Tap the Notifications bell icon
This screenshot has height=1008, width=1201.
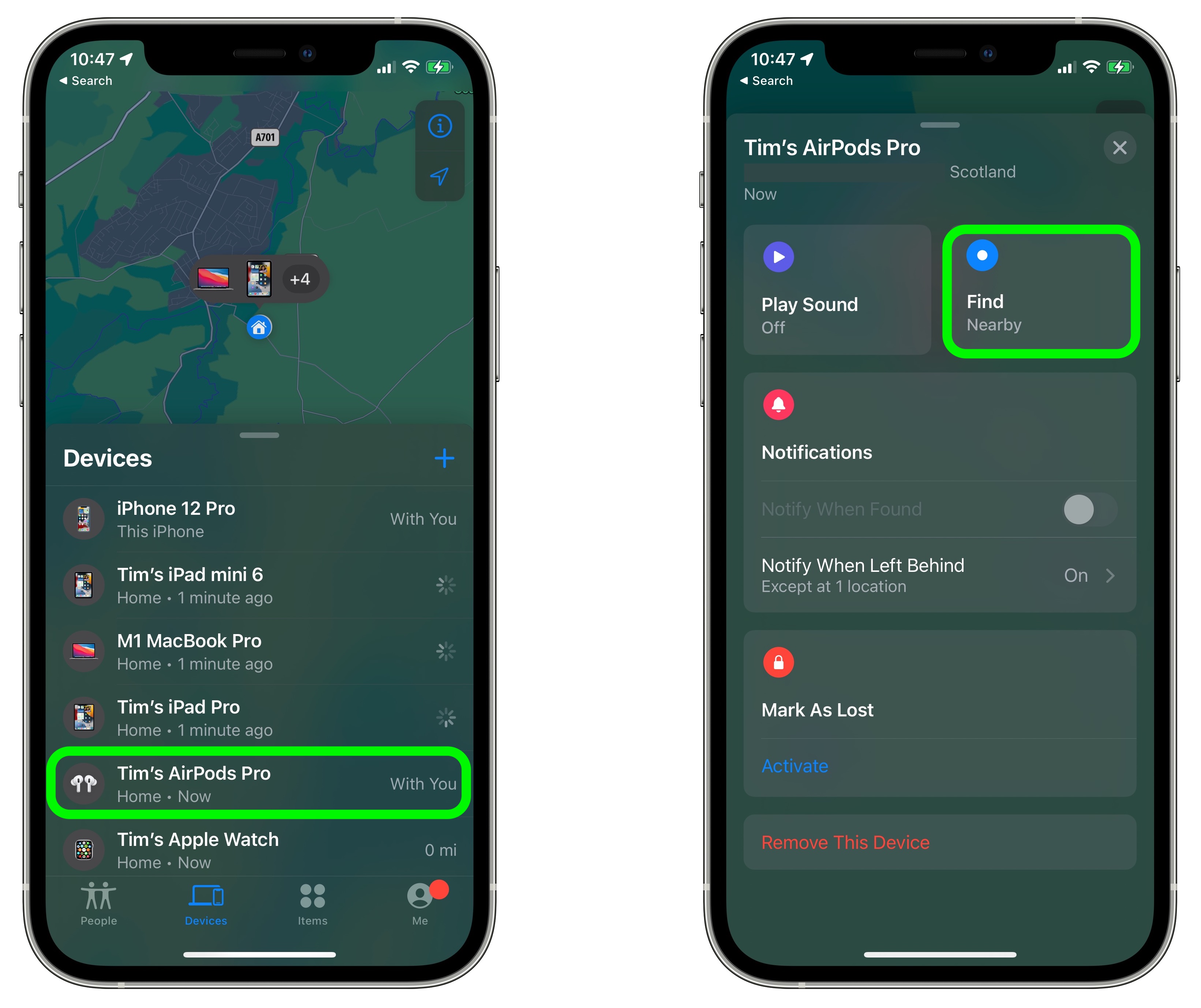click(x=779, y=405)
